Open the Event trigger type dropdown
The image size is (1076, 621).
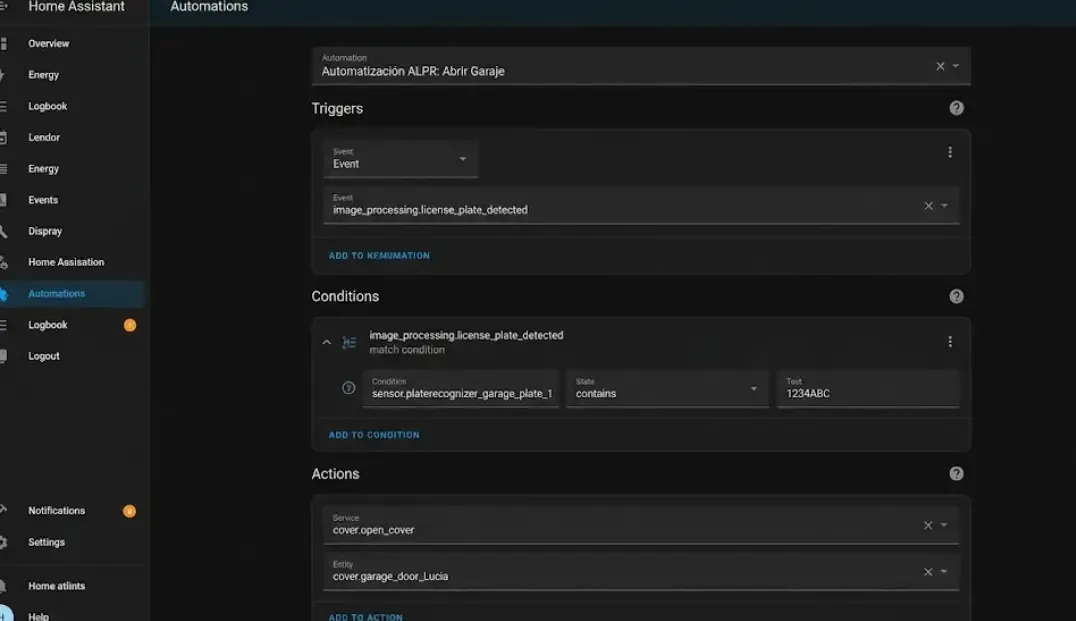point(462,158)
